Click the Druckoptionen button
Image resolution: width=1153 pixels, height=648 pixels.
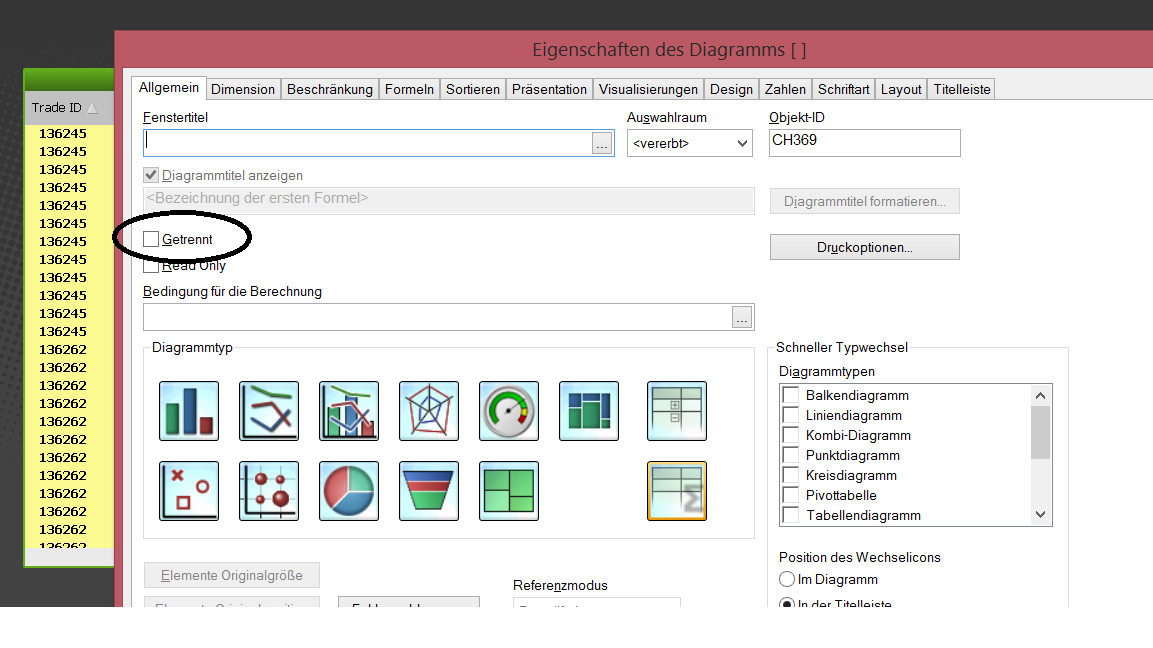[865, 247]
